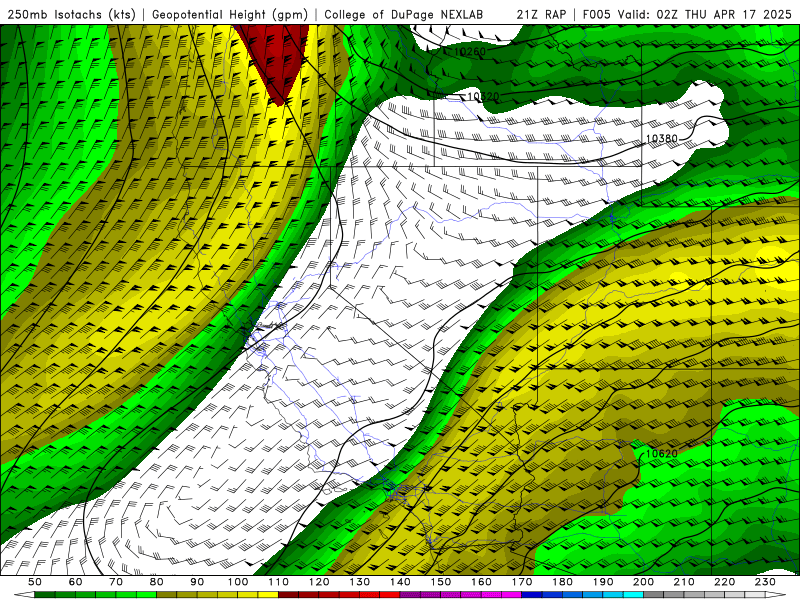Viewport: 800px width, 600px height.
Task: Click the 10620 height contour label
Action: click(662, 454)
